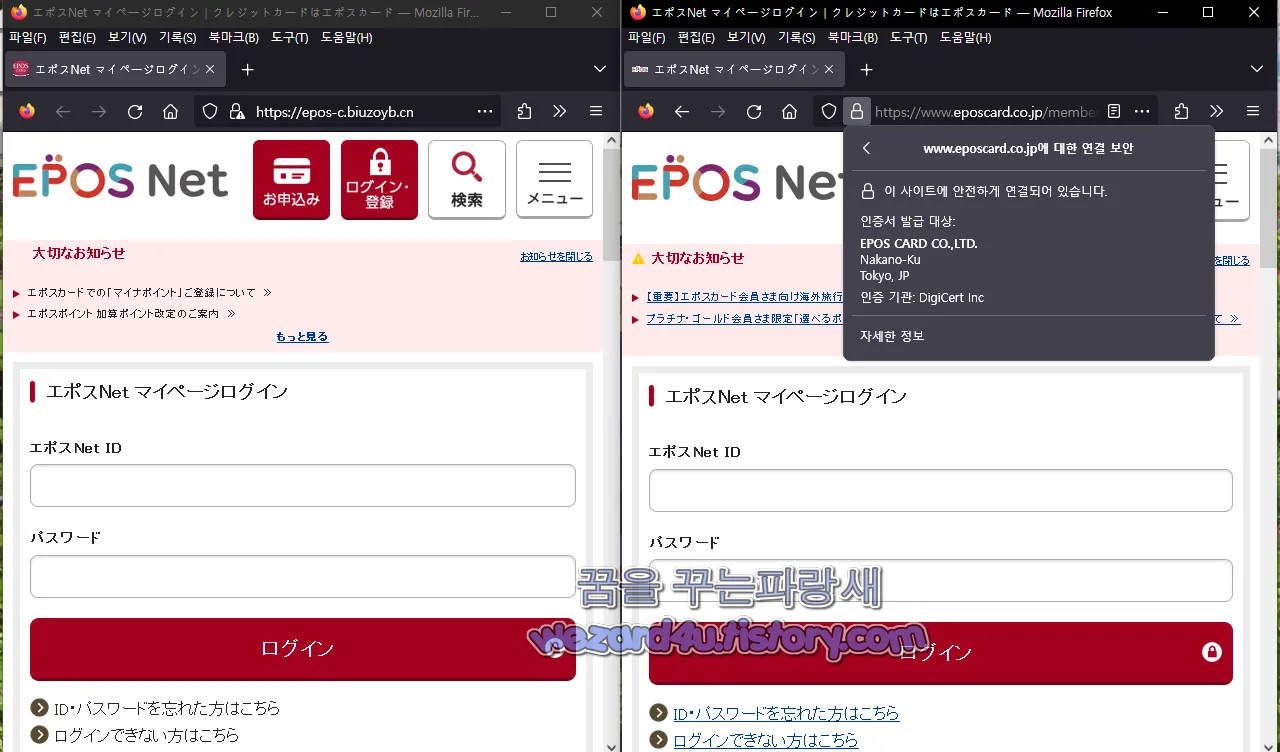Open extensions puzzle icon in left window
The width and height of the screenshot is (1280, 752).
(524, 112)
